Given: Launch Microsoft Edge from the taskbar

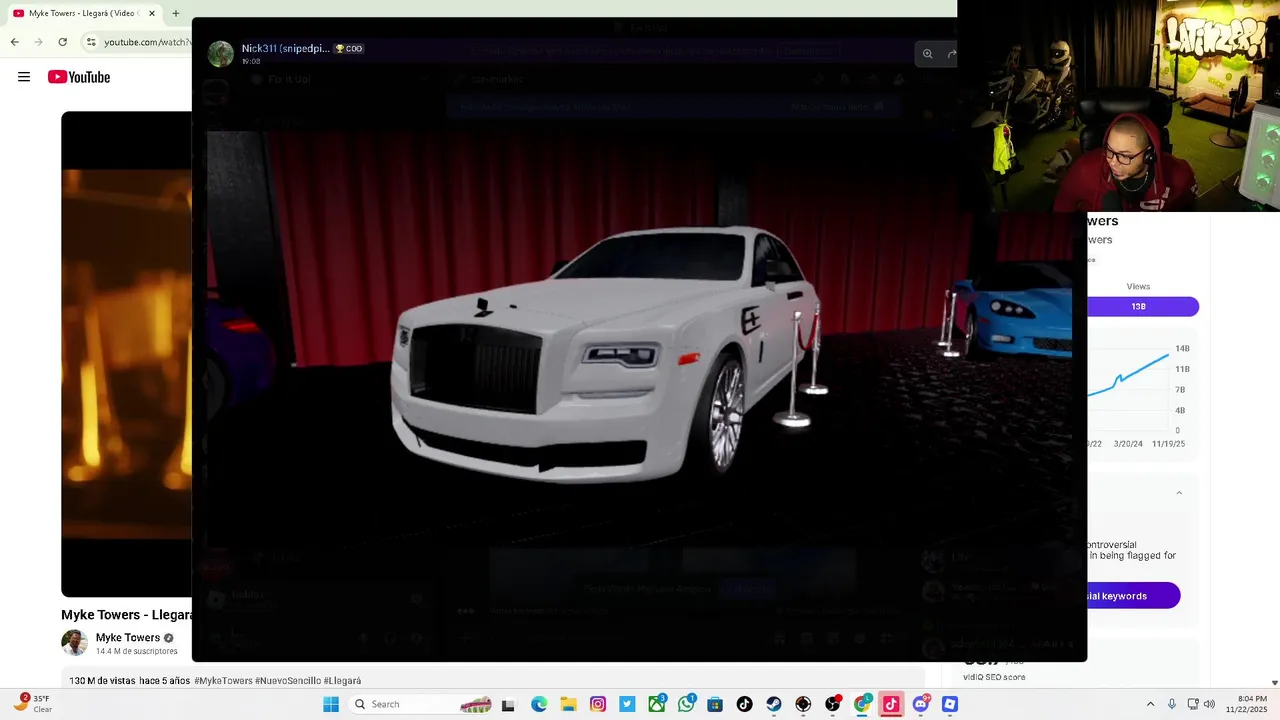Looking at the screenshot, I should (x=539, y=704).
